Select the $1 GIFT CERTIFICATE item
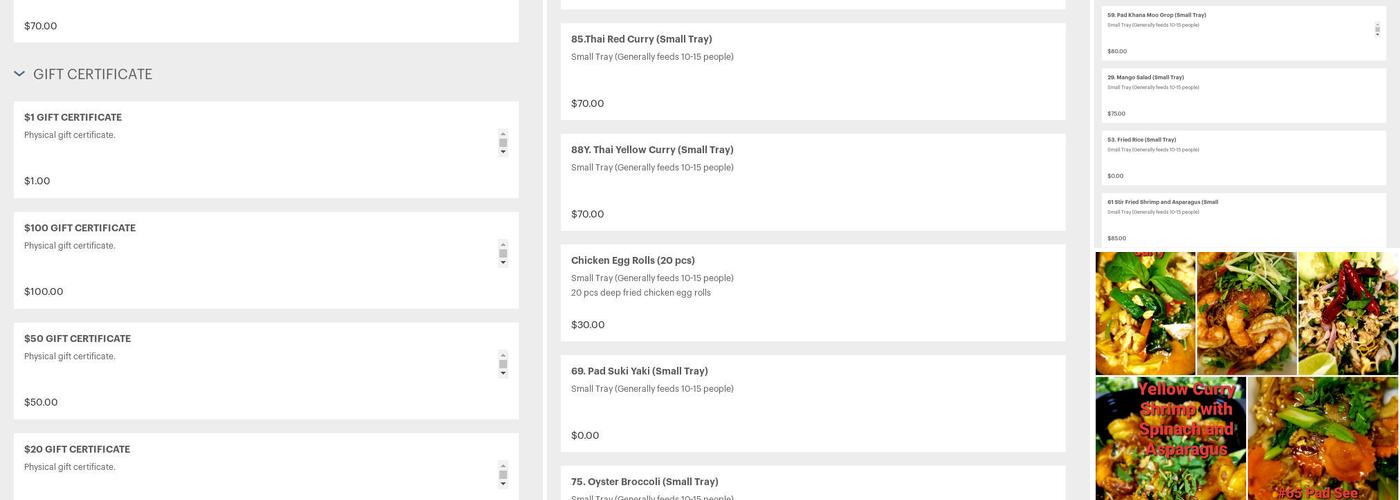Image resolution: width=1400 pixels, height=500 pixels. (266, 149)
